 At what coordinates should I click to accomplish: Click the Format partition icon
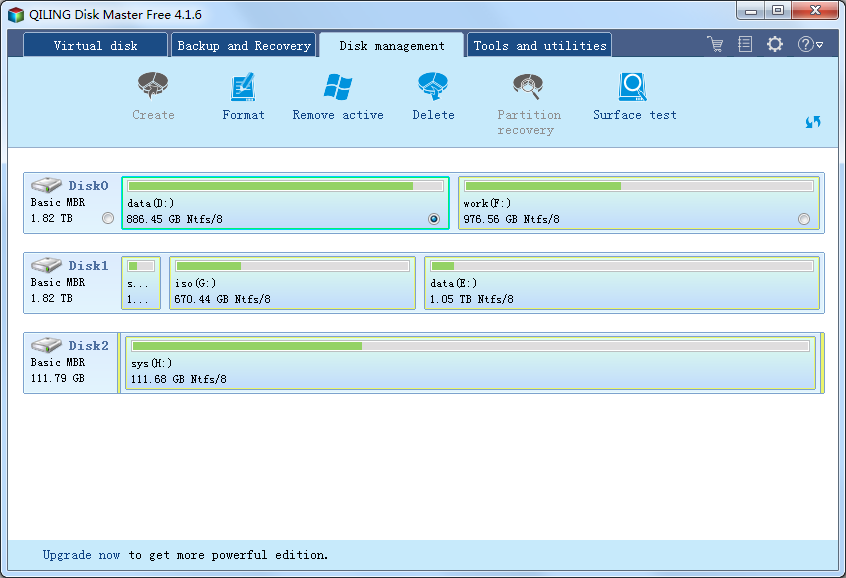click(243, 87)
